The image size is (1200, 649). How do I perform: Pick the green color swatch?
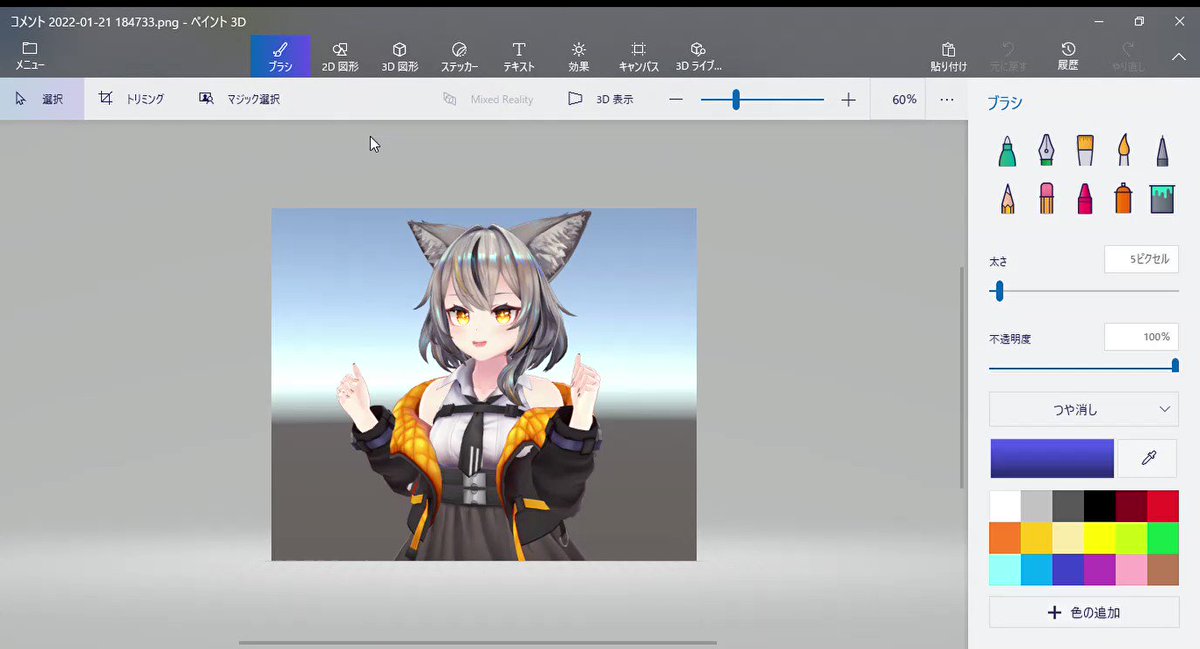click(1163, 538)
